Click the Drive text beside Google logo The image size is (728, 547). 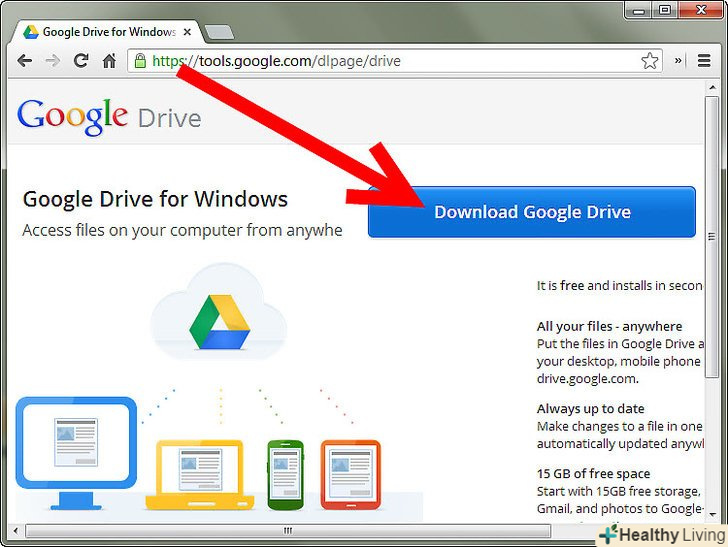click(169, 118)
